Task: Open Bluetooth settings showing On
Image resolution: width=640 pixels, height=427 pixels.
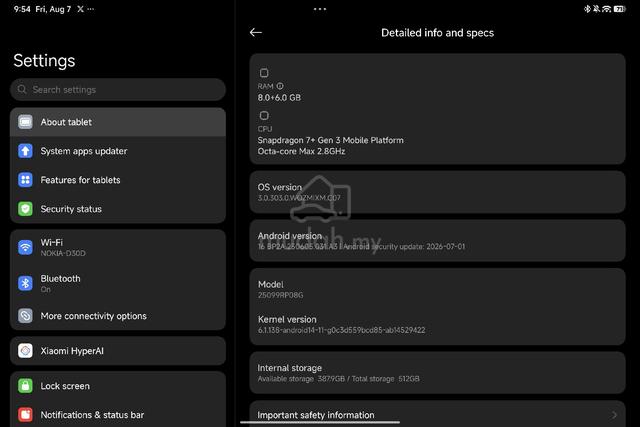Action: coord(118,283)
